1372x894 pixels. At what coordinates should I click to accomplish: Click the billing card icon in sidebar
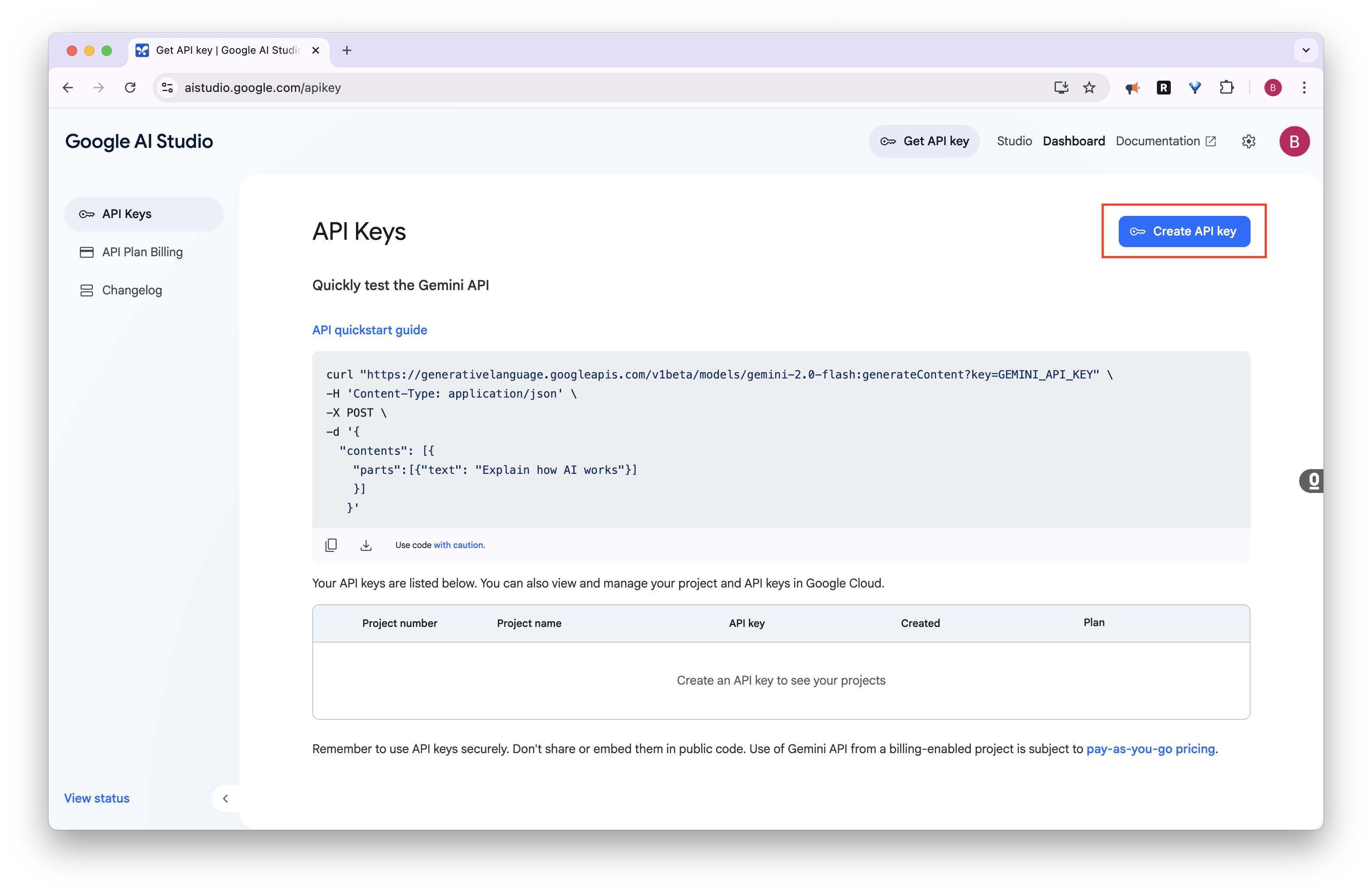(86, 252)
